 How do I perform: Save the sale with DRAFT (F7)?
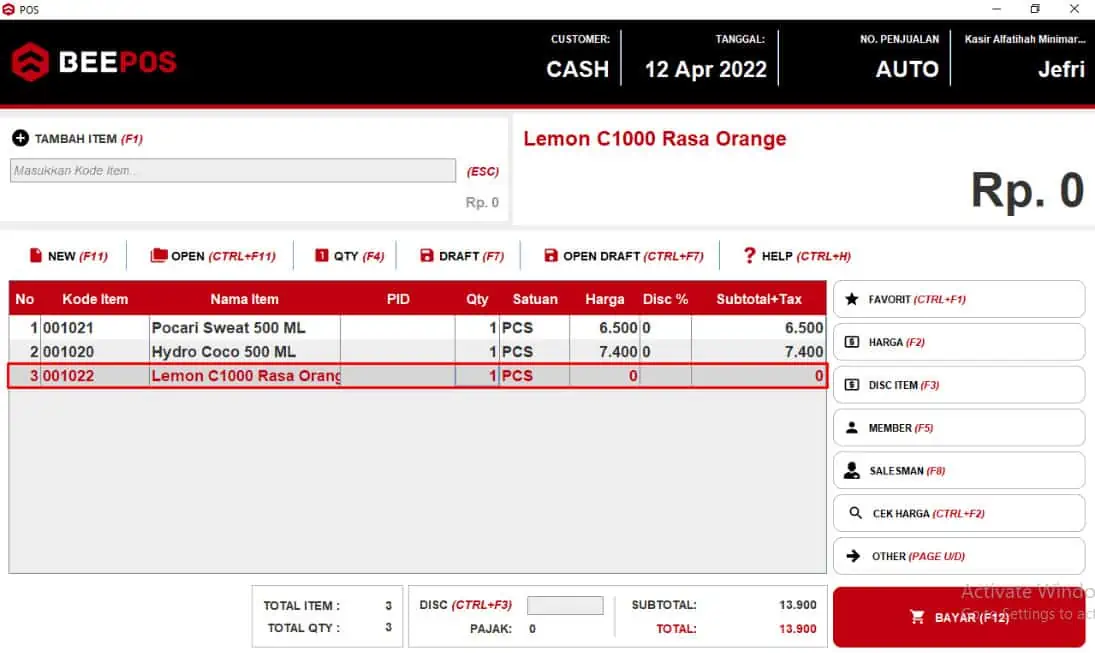click(462, 256)
